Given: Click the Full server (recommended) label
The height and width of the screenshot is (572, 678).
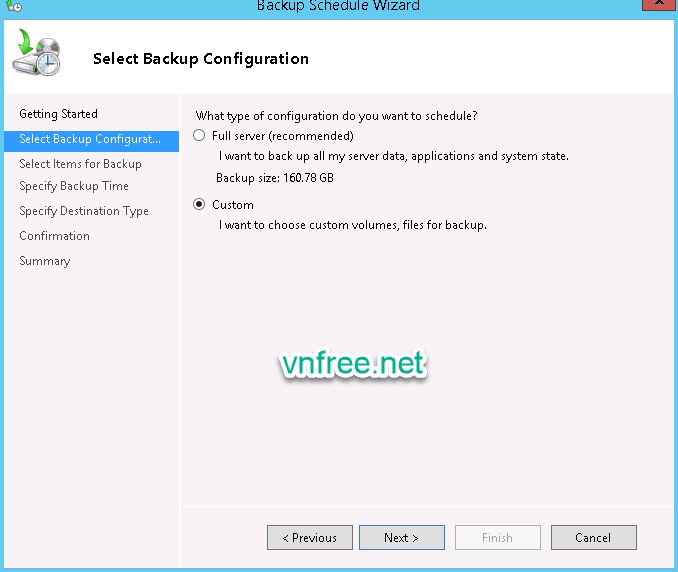Looking at the screenshot, I should coord(283,136).
